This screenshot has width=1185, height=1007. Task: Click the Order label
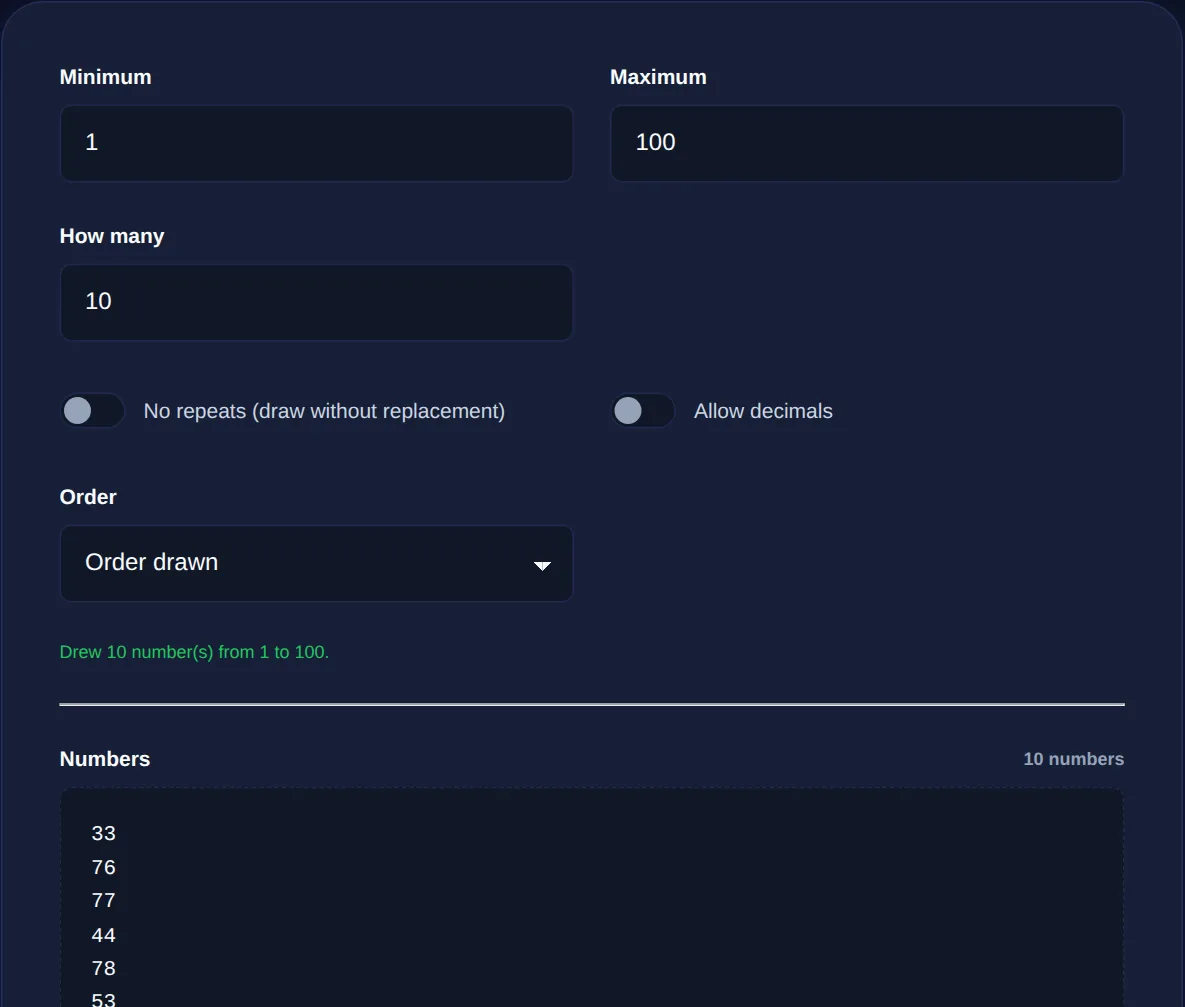tap(88, 497)
